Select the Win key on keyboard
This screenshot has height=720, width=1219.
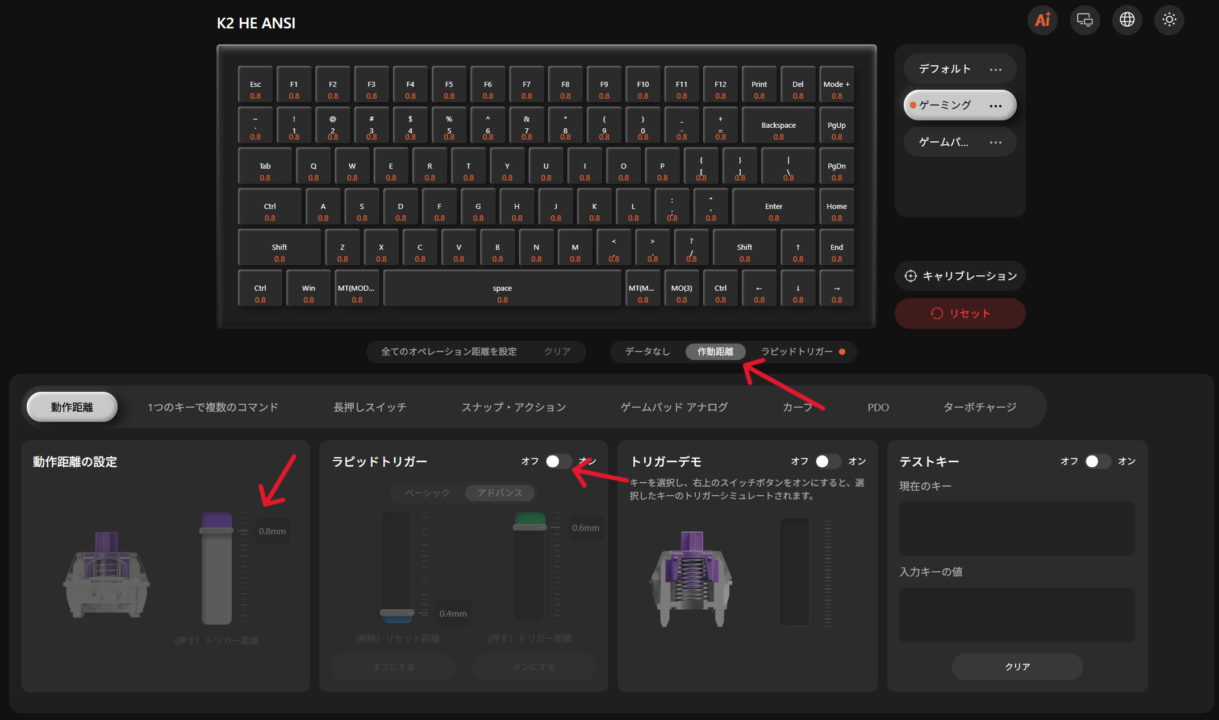309,289
